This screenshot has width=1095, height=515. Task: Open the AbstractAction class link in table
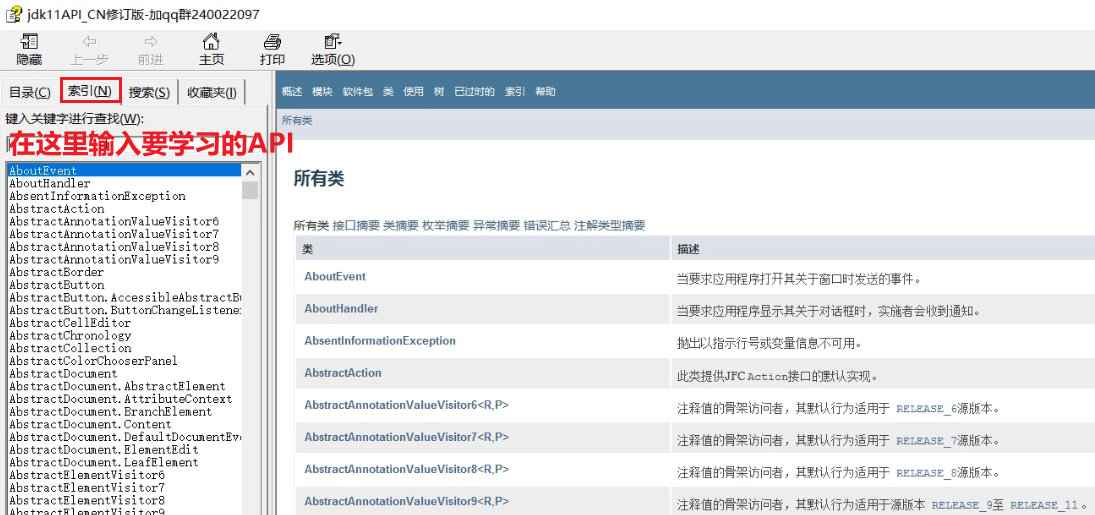point(343,373)
